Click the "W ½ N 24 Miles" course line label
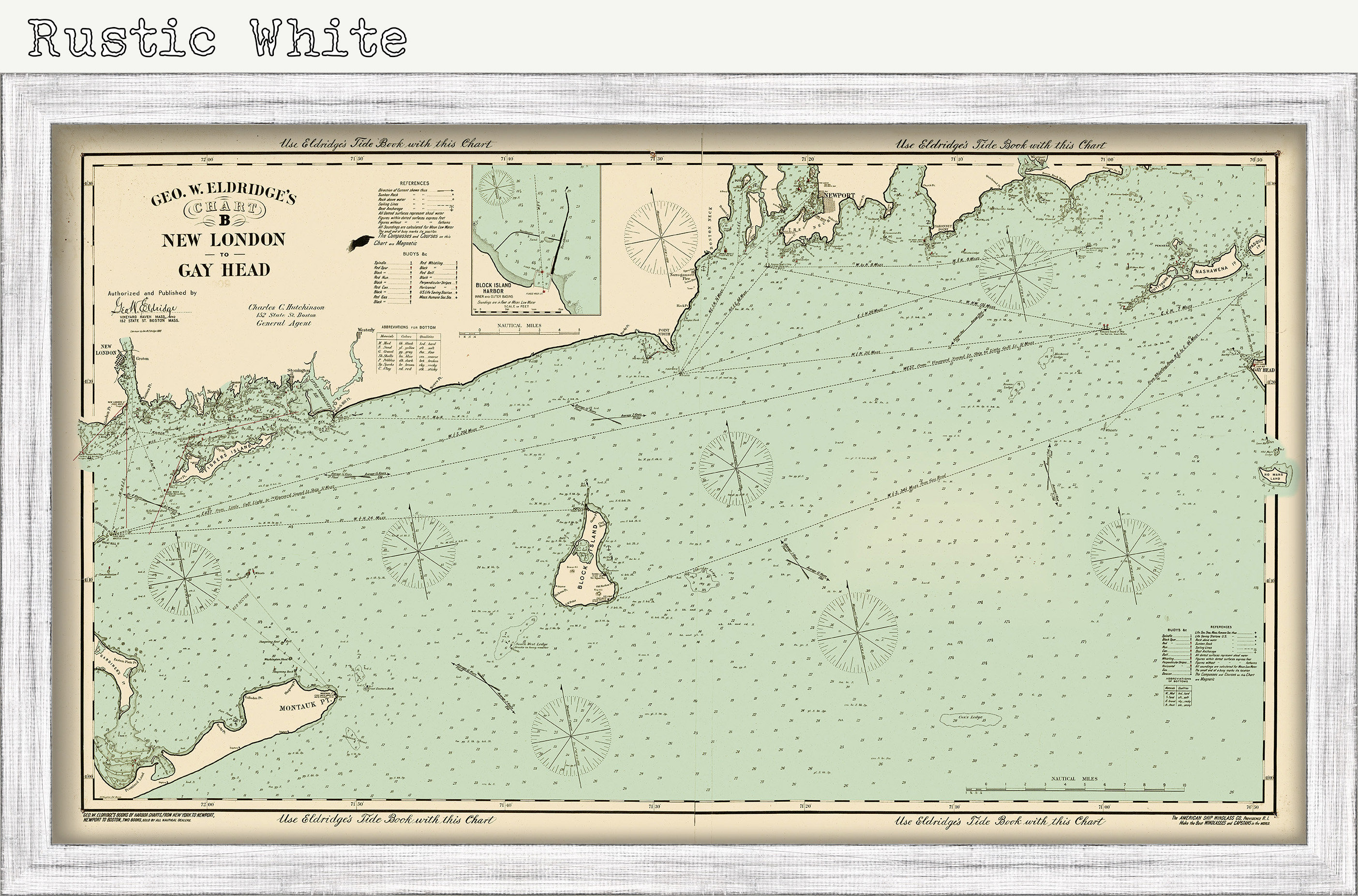The image size is (1358, 896). [x=369, y=518]
